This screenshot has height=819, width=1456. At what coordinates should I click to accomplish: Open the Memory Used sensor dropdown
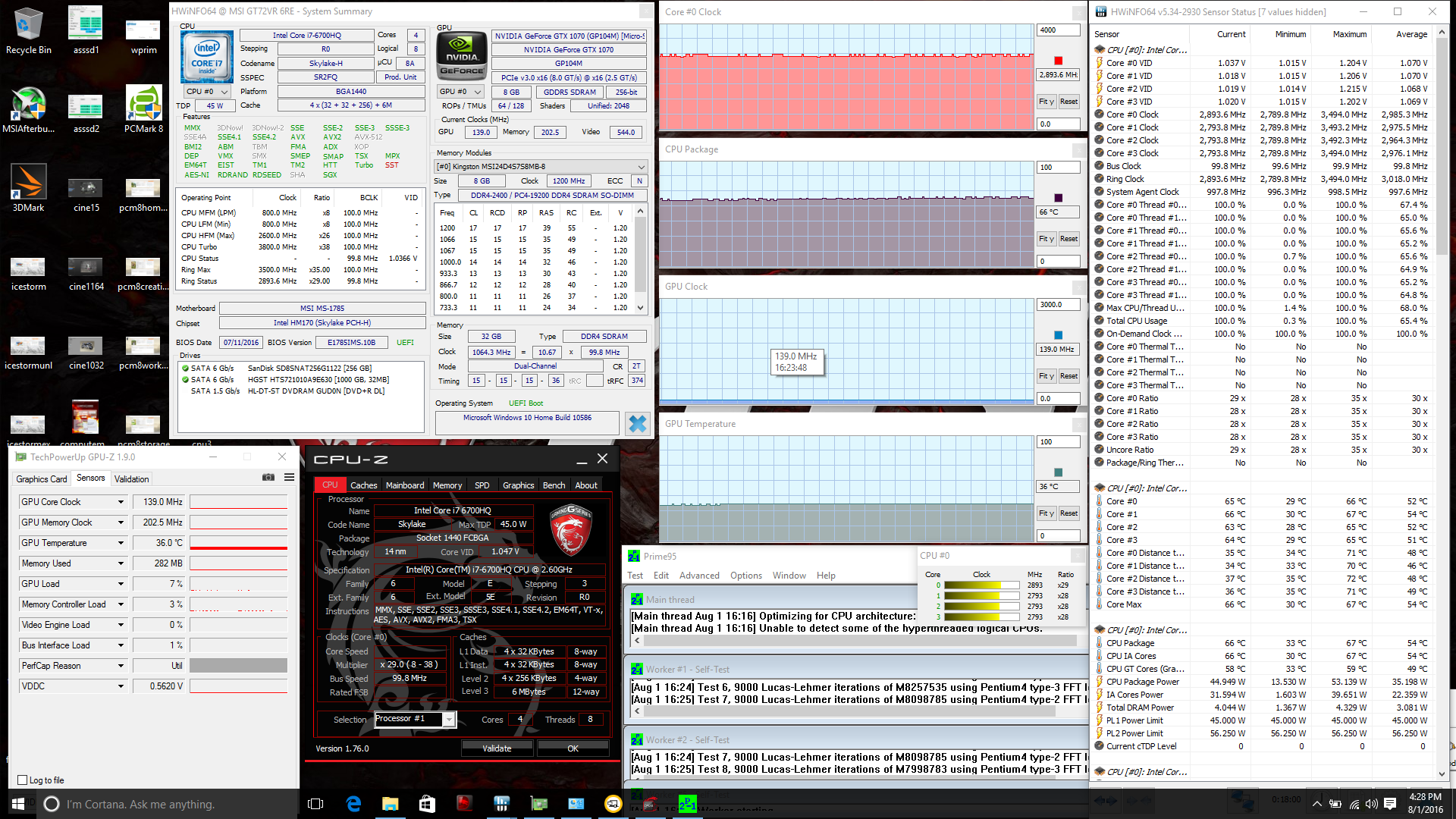120,563
